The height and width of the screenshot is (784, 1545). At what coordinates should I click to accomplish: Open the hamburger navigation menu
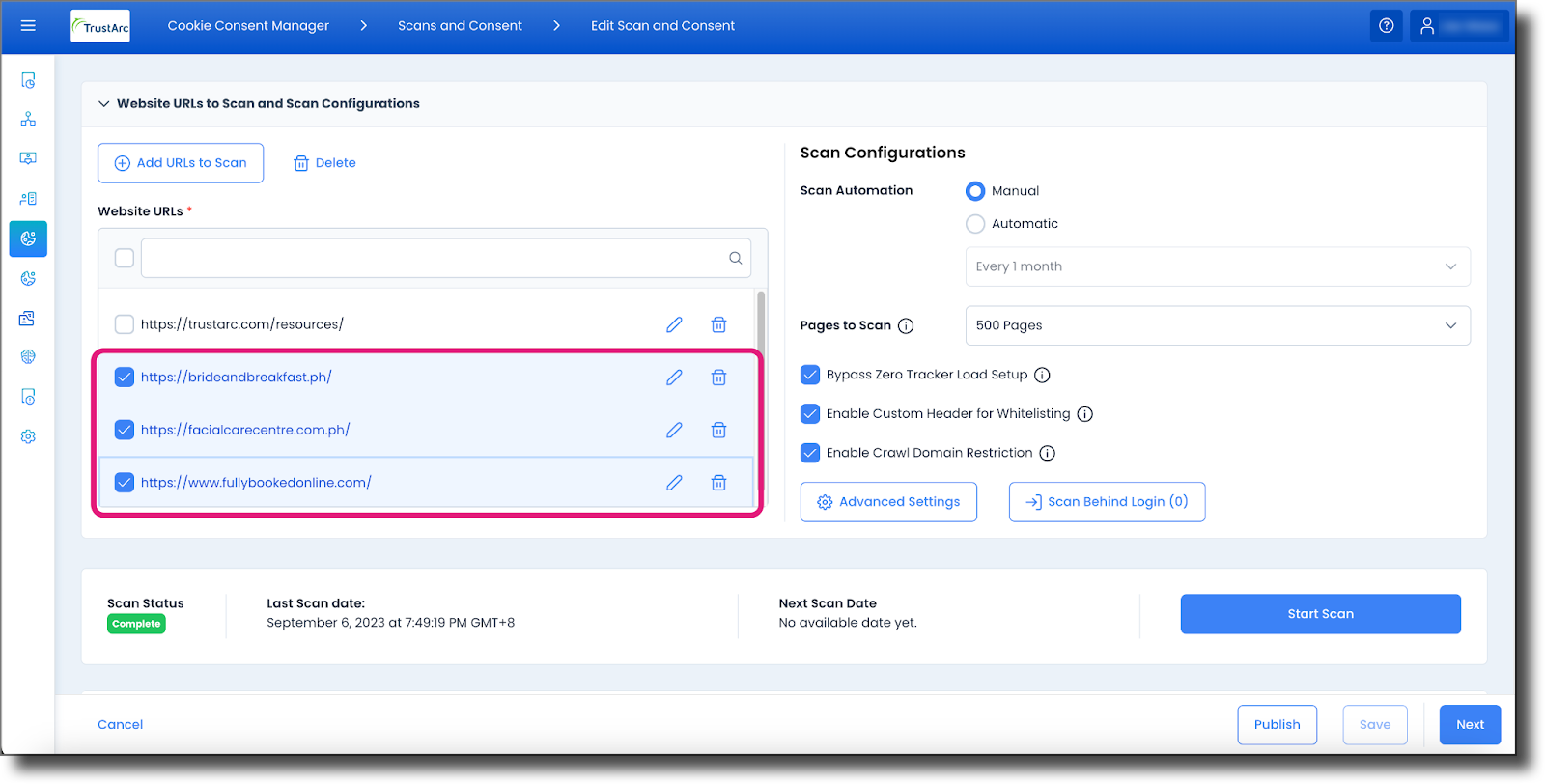click(28, 26)
